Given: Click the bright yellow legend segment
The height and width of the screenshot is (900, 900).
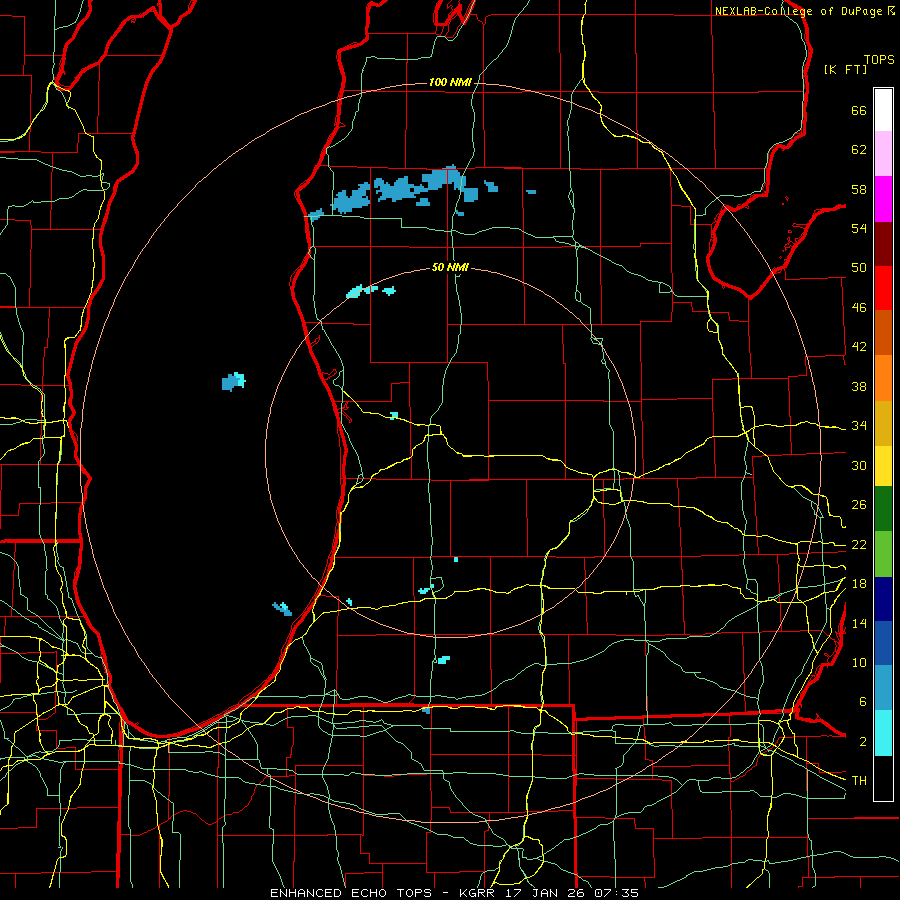Looking at the screenshot, I should (883, 466).
